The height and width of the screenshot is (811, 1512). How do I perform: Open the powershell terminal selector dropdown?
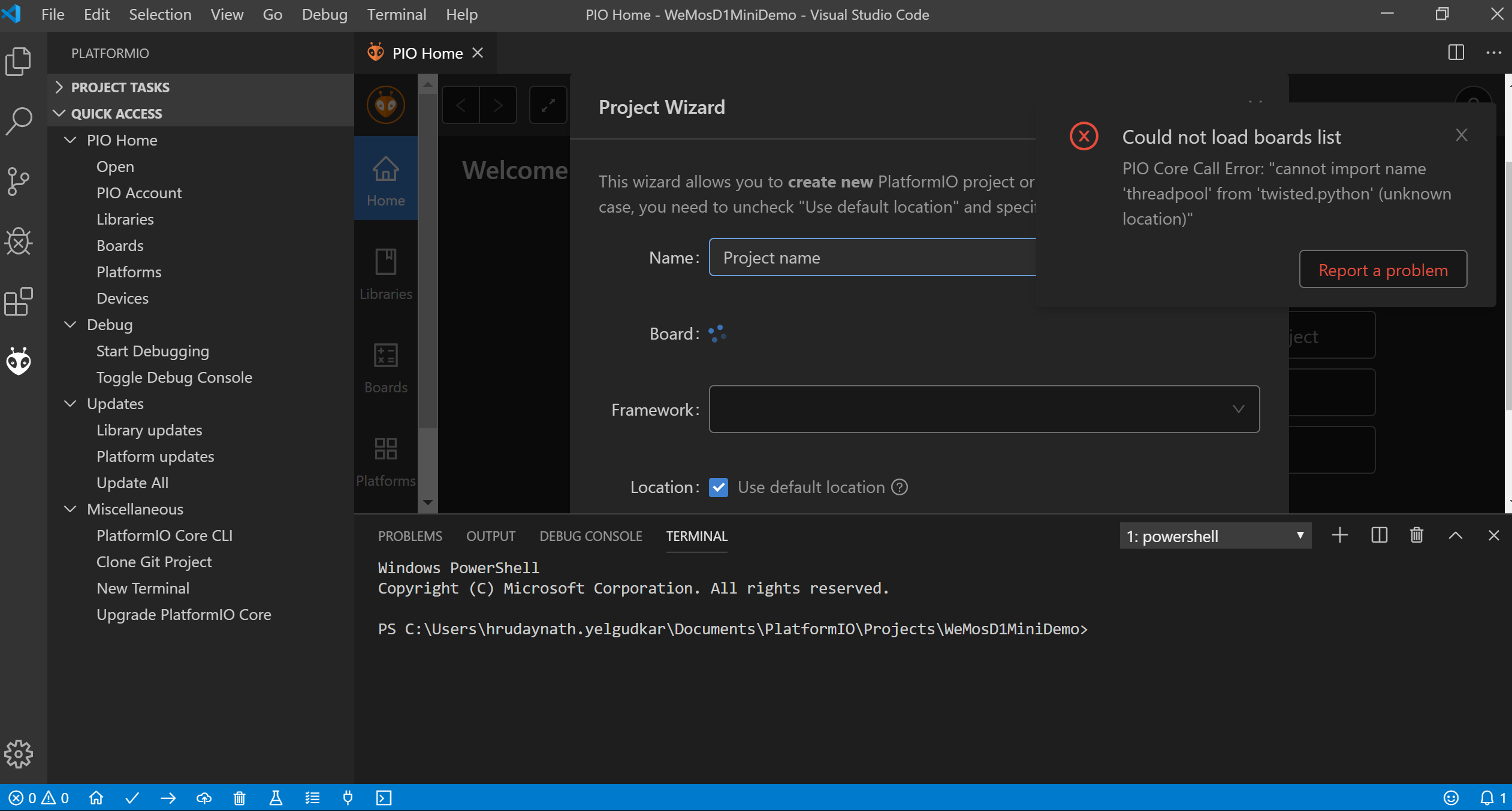(1215, 535)
